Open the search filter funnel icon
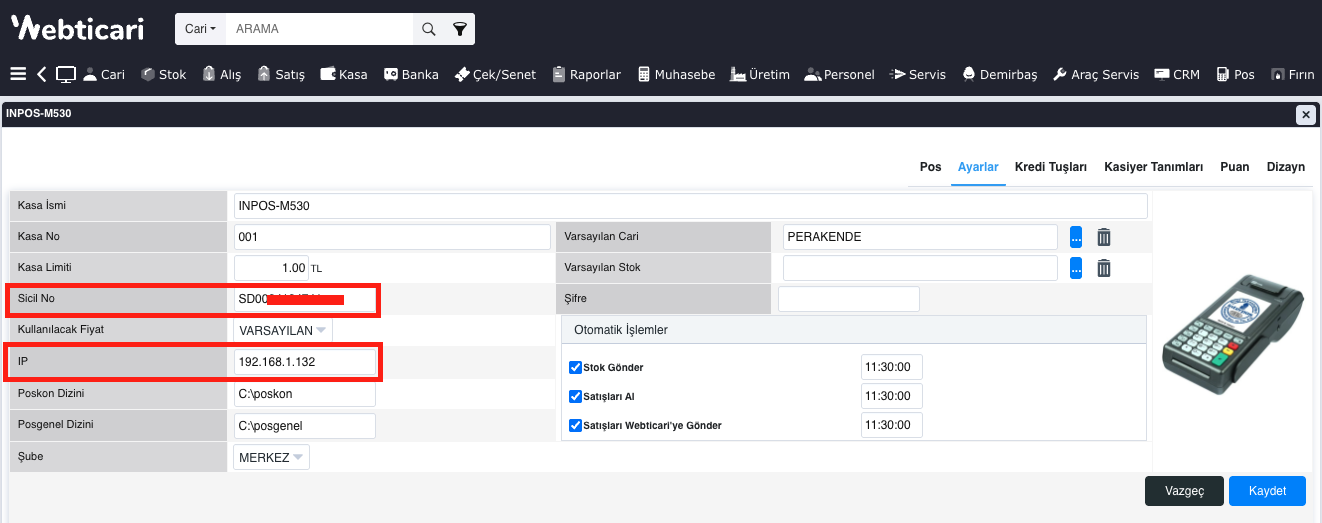This screenshot has width=1322, height=523. coord(459,29)
